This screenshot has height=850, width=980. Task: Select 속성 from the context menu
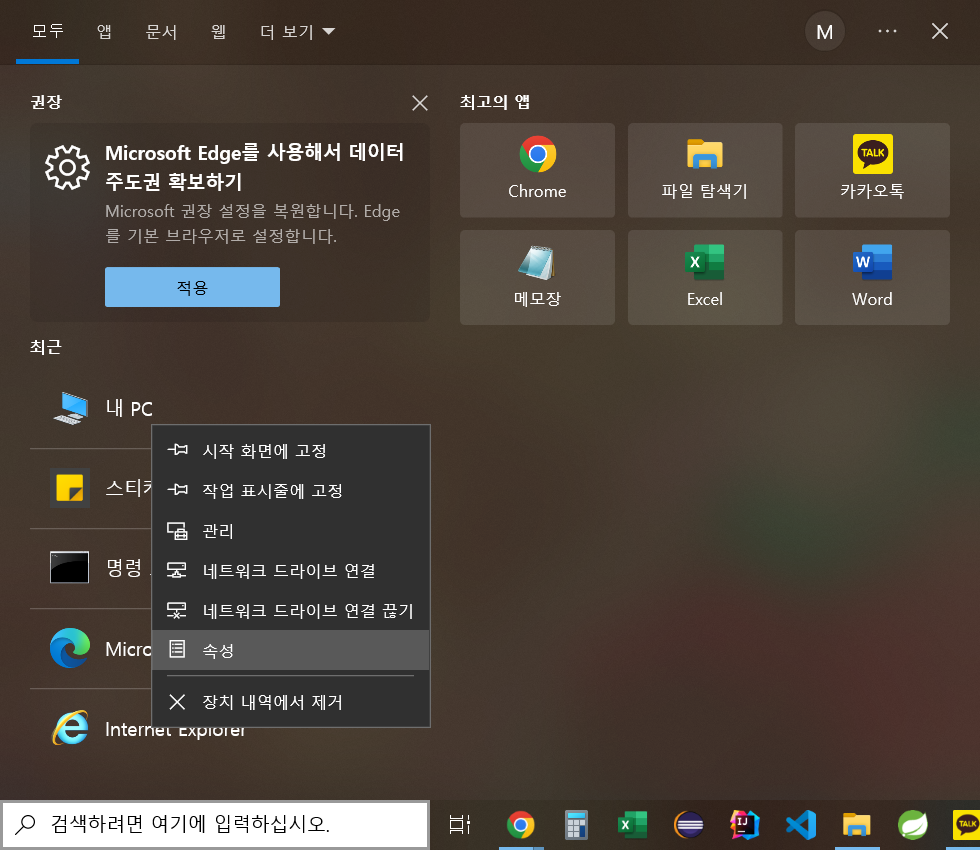coord(291,650)
